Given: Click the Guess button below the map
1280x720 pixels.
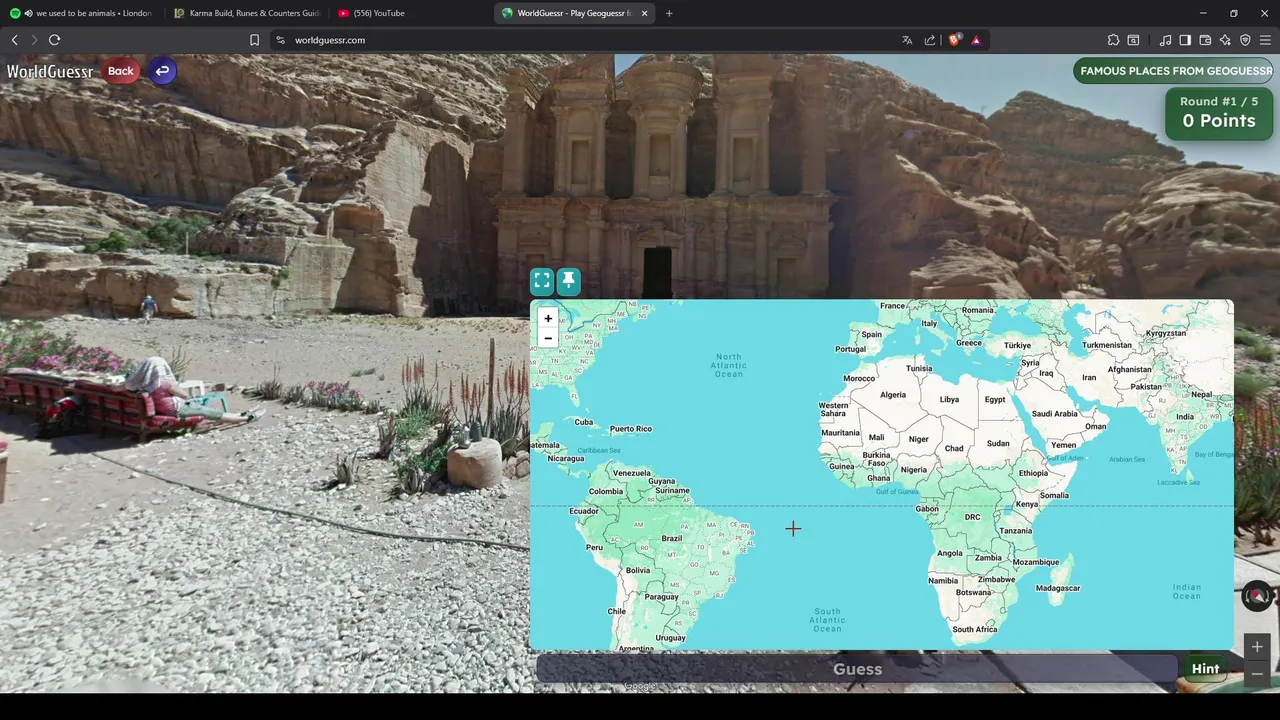Looking at the screenshot, I should click(x=857, y=669).
